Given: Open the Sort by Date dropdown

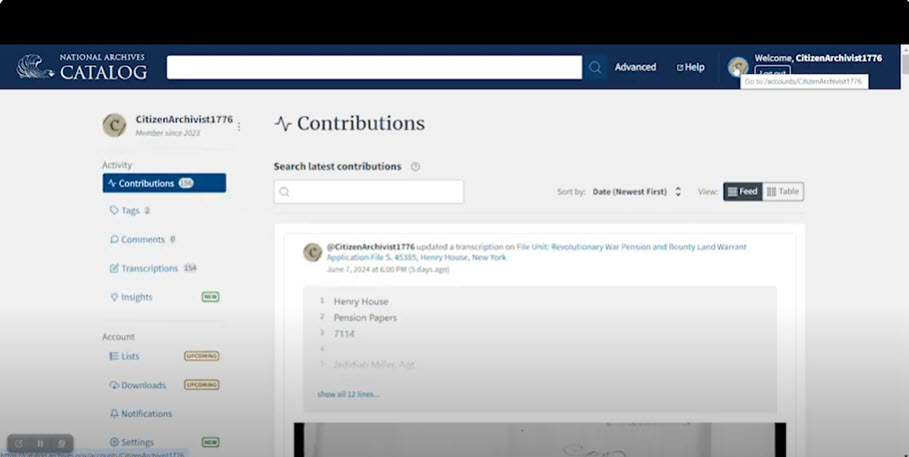Looking at the screenshot, I should click(x=637, y=192).
